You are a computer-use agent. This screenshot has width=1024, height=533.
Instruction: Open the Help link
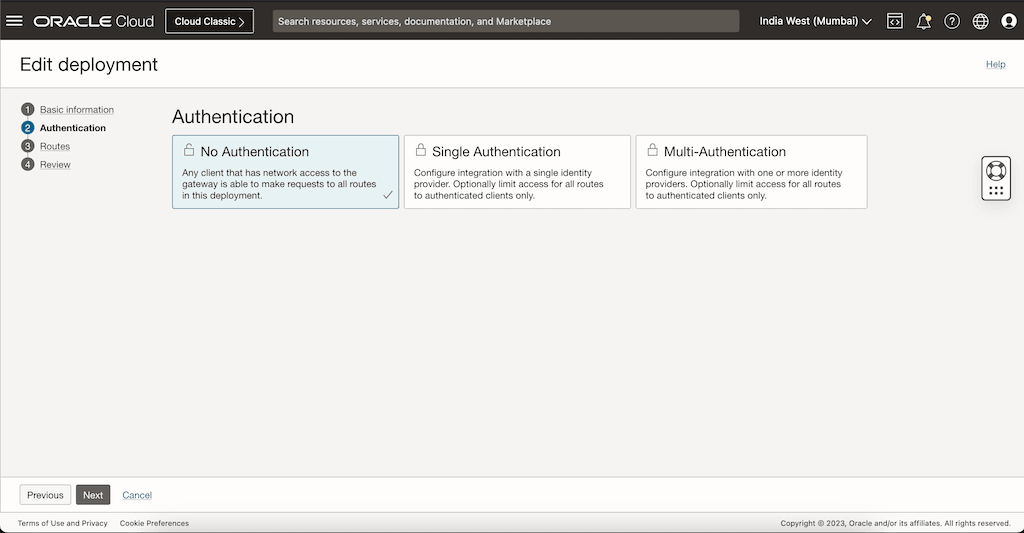coord(995,64)
